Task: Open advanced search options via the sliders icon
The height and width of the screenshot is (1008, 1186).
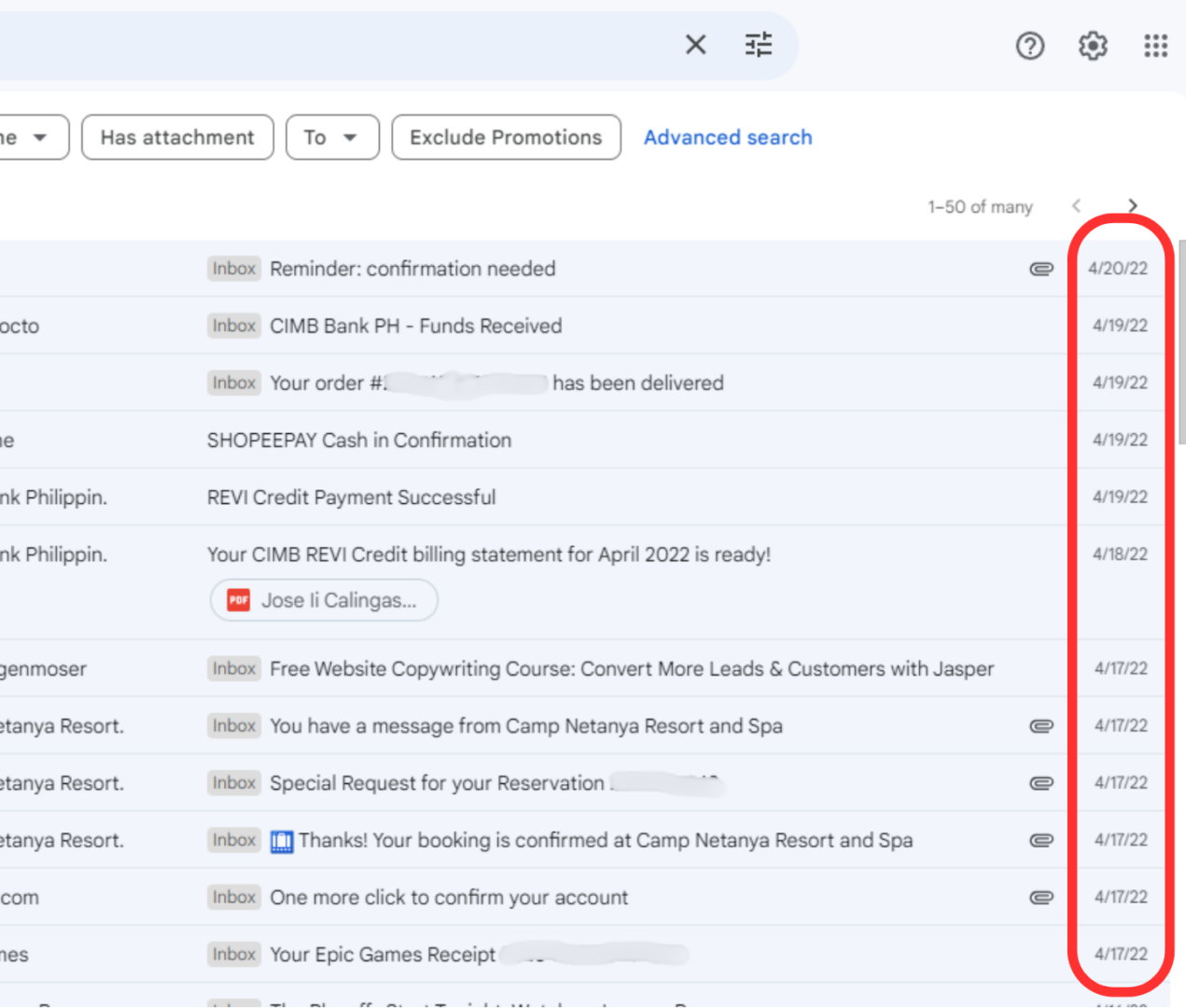Action: pyautogui.click(x=758, y=45)
